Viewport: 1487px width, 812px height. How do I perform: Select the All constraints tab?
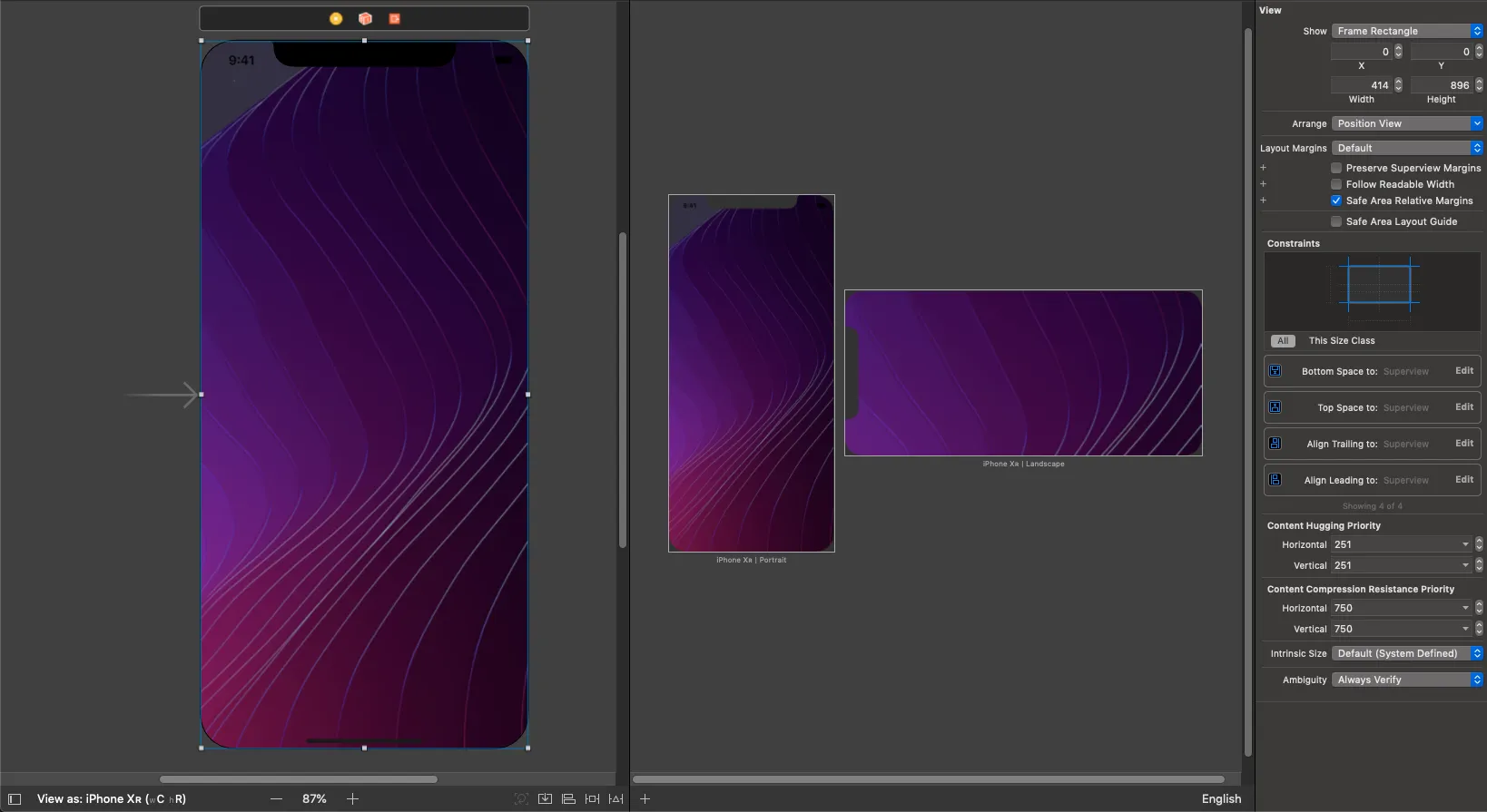(1283, 341)
